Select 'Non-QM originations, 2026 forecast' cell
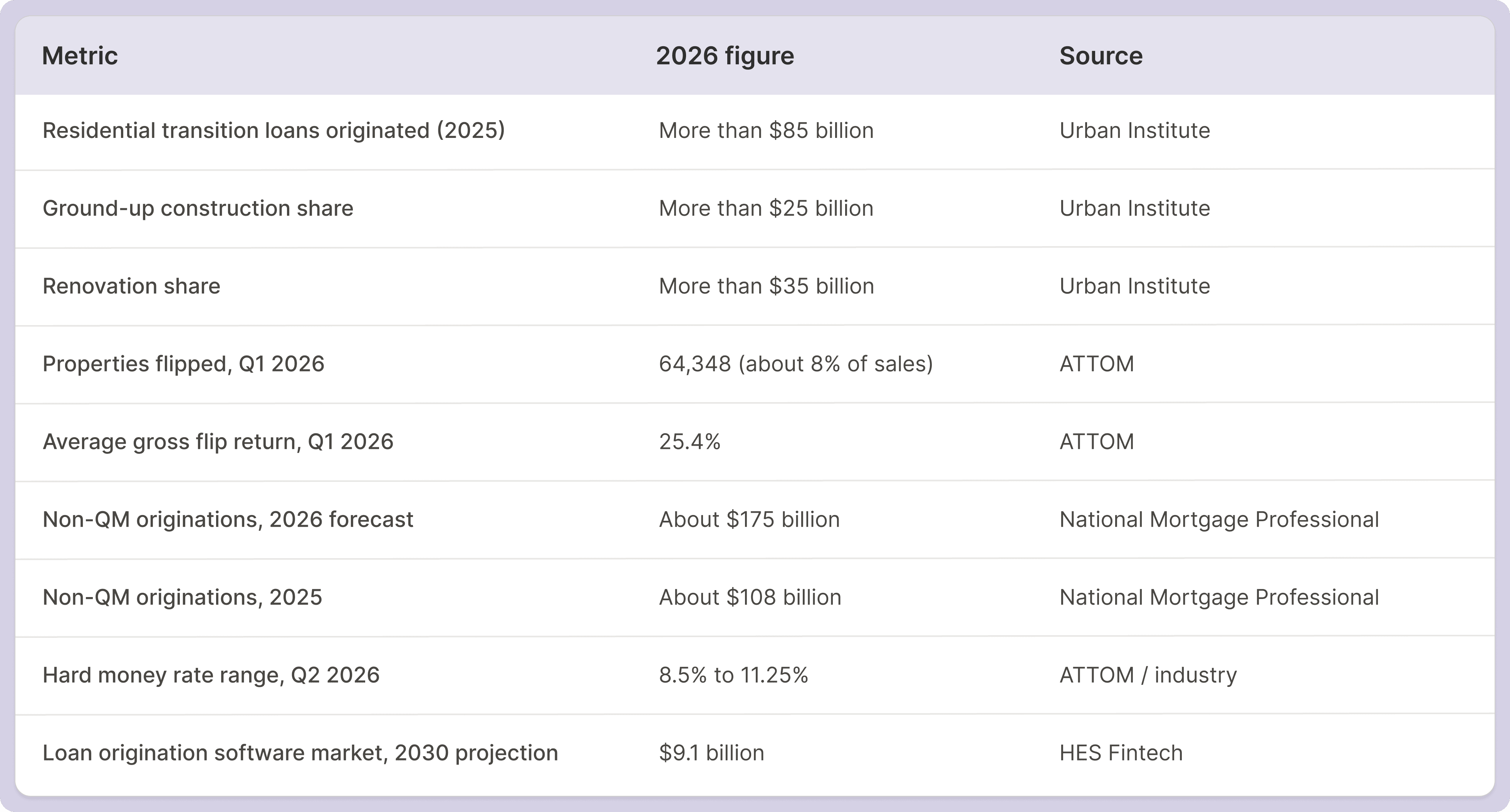The height and width of the screenshot is (812, 1510). click(228, 520)
